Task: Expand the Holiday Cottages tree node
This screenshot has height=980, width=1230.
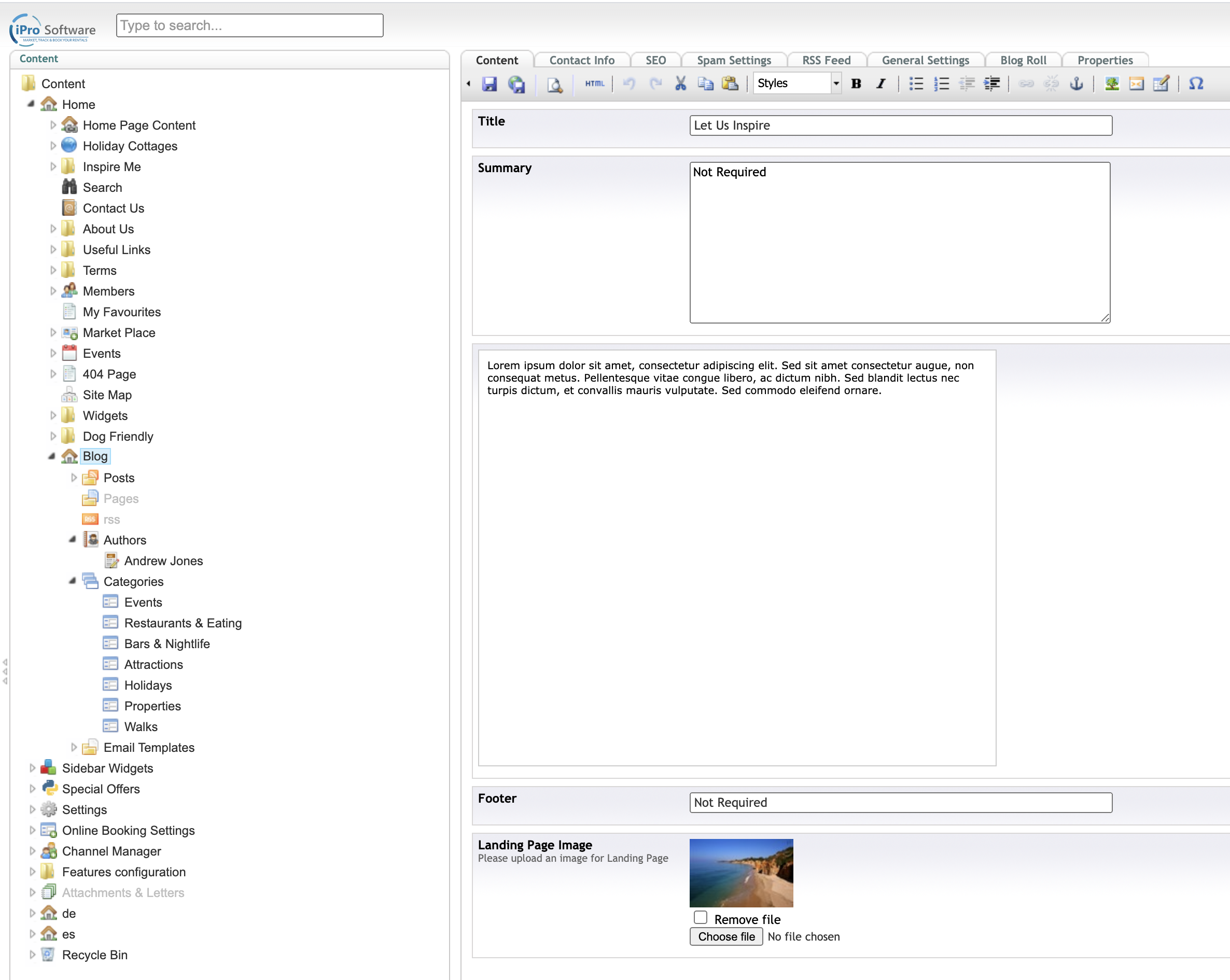Action: pos(53,146)
